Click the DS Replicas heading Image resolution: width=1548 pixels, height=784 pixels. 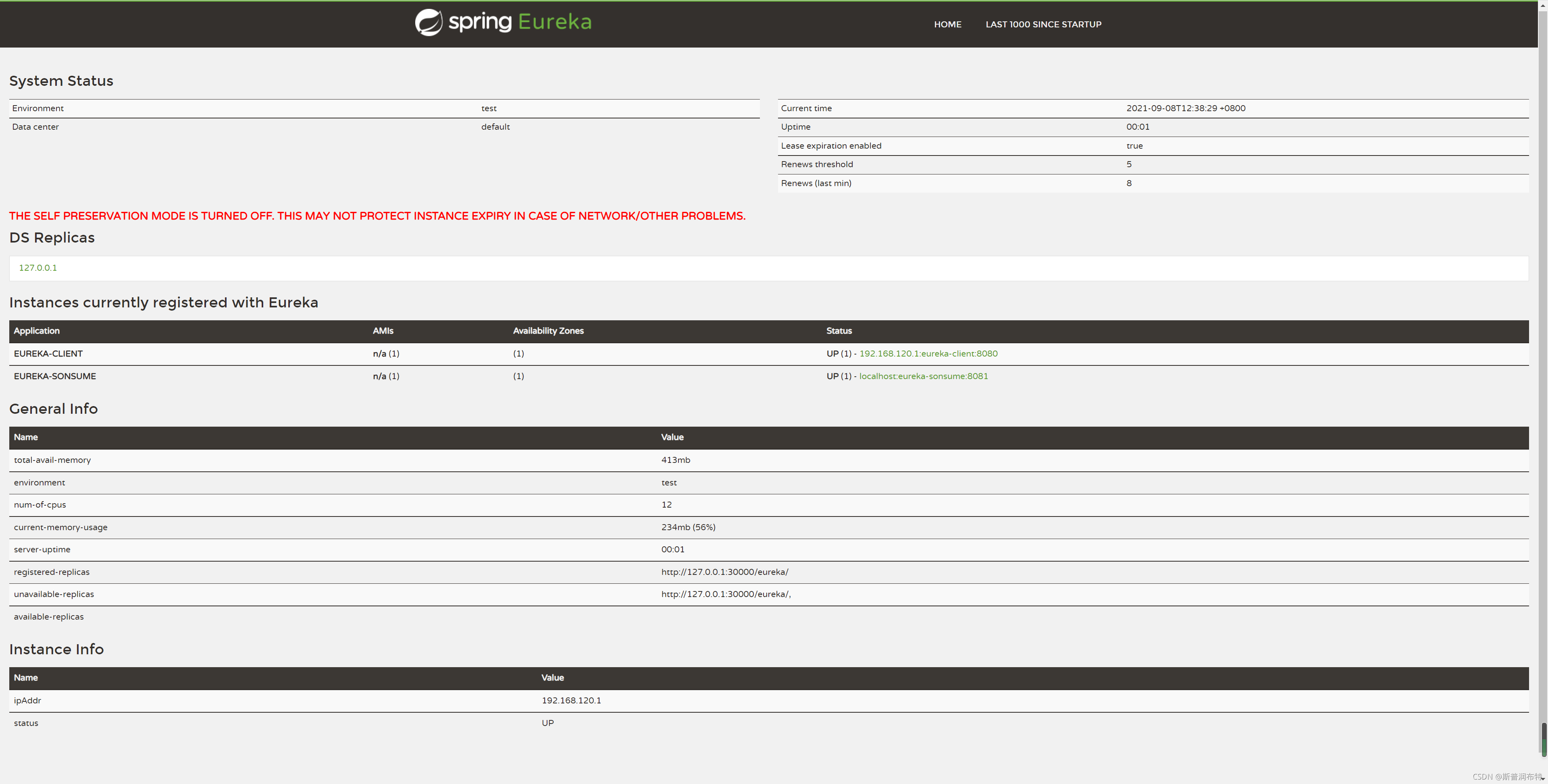(52, 238)
